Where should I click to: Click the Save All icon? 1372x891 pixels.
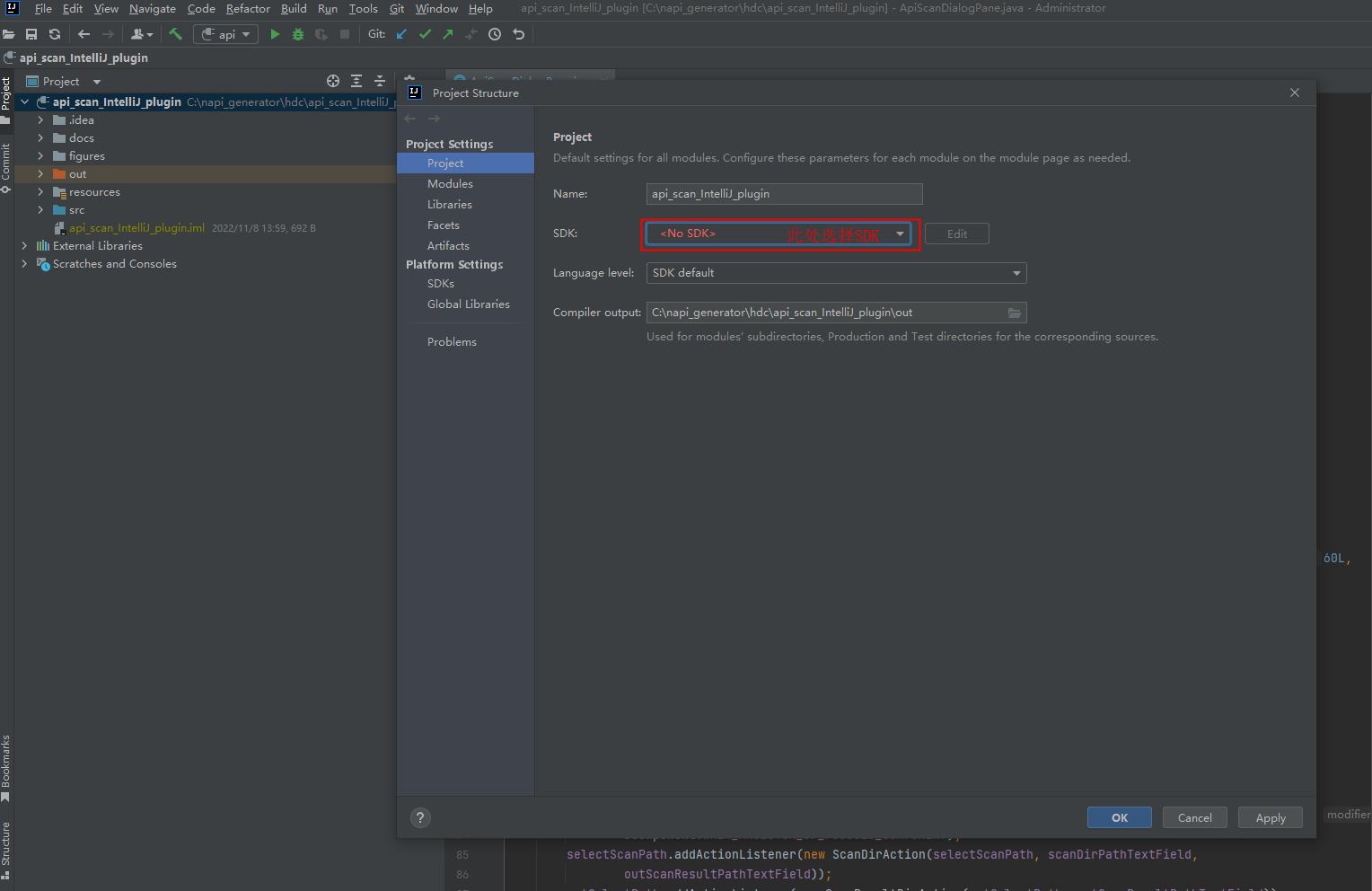31,34
